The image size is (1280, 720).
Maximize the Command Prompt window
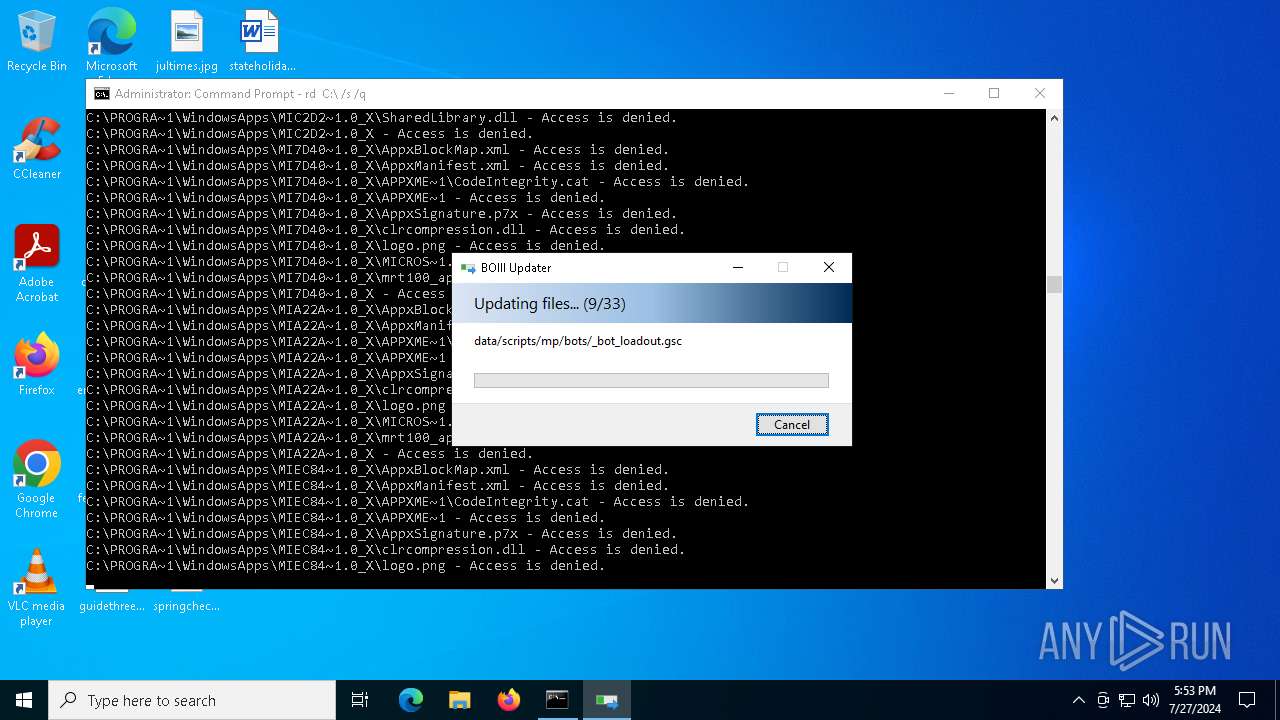(994, 94)
